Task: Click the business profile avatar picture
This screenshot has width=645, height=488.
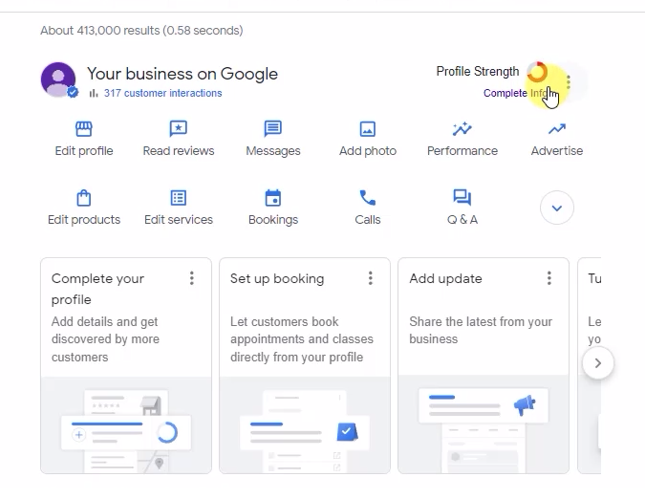Action: pyautogui.click(x=58, y=79)
